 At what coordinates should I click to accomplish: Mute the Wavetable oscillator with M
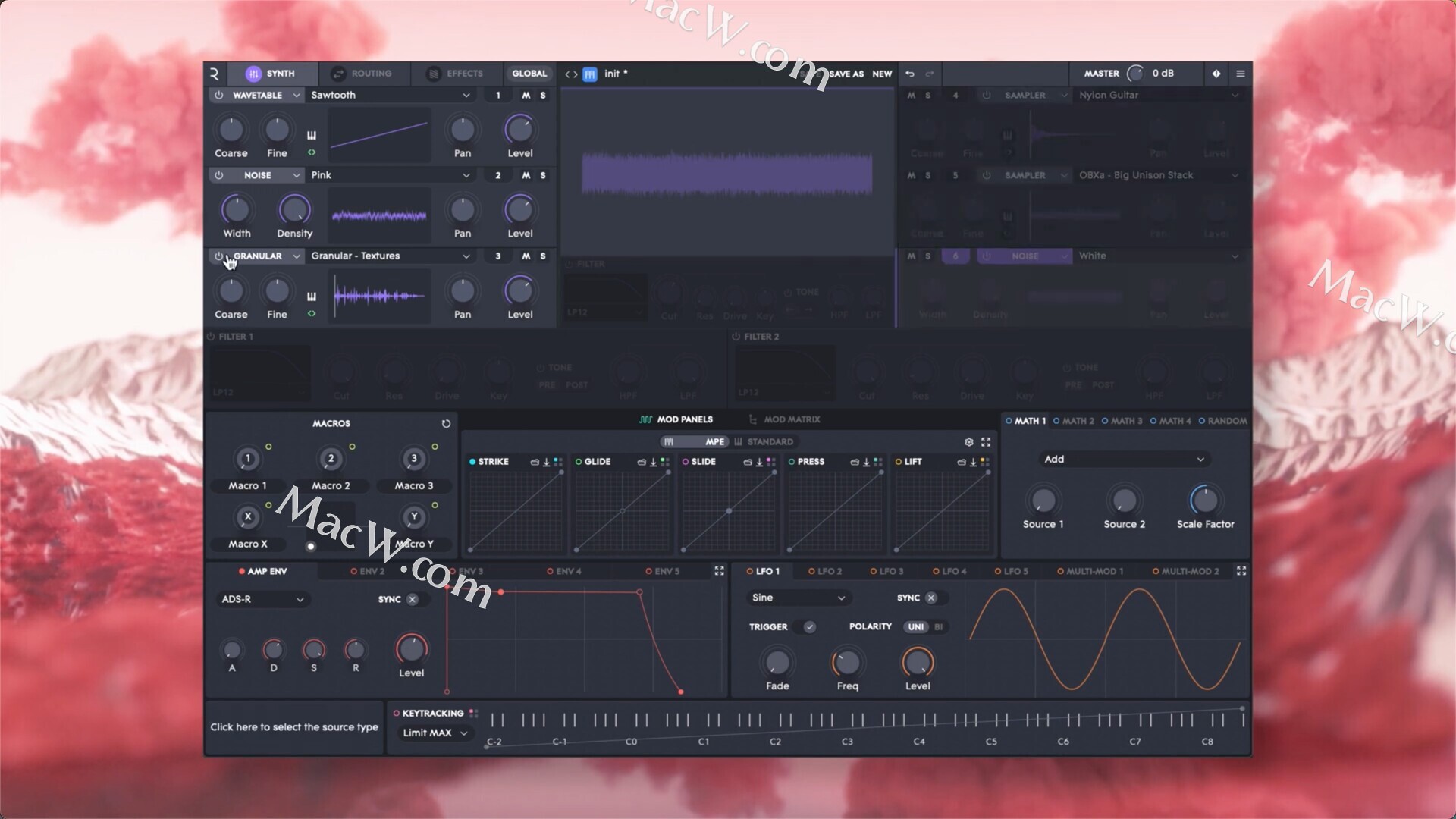(526, 96)
